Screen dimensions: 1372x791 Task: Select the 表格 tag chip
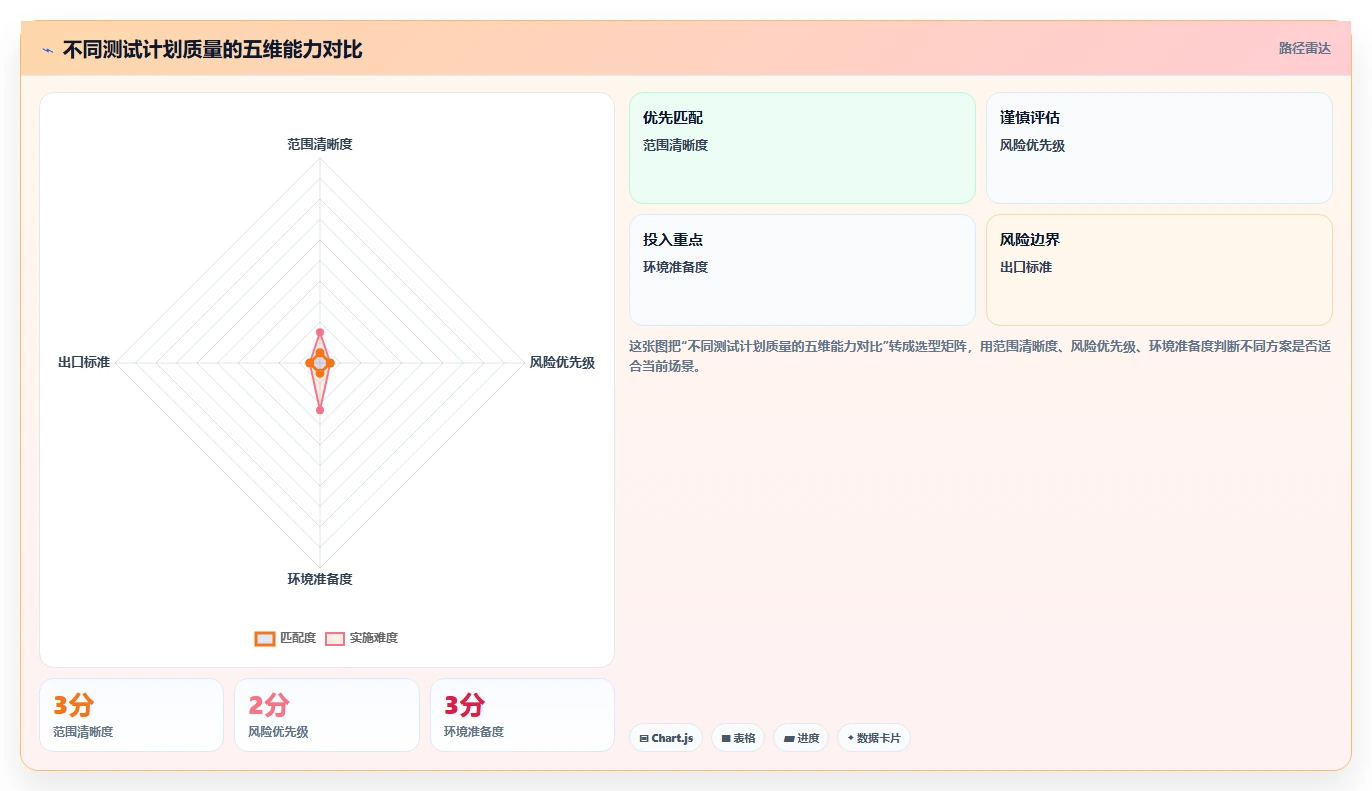pos(738,738)
